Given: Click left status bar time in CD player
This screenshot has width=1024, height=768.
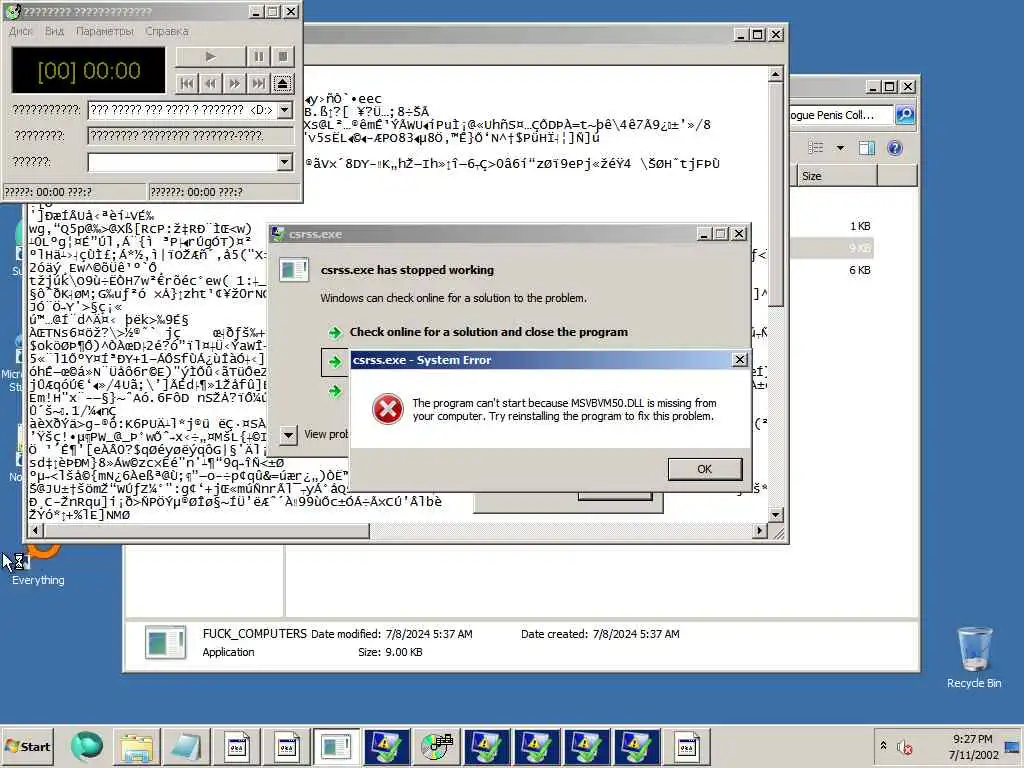Looking at the screenshot, I should (74, 192).
